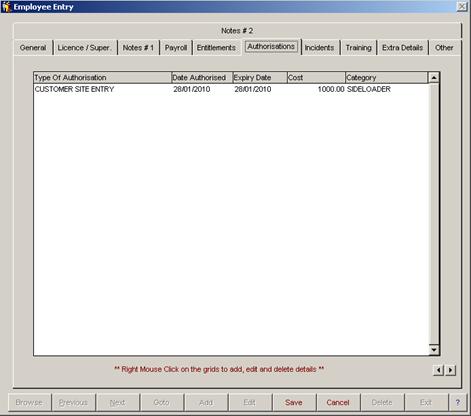Screen dimensions: 471x416
Task: Click the Cost column header
Action: (x=316, y=78)
